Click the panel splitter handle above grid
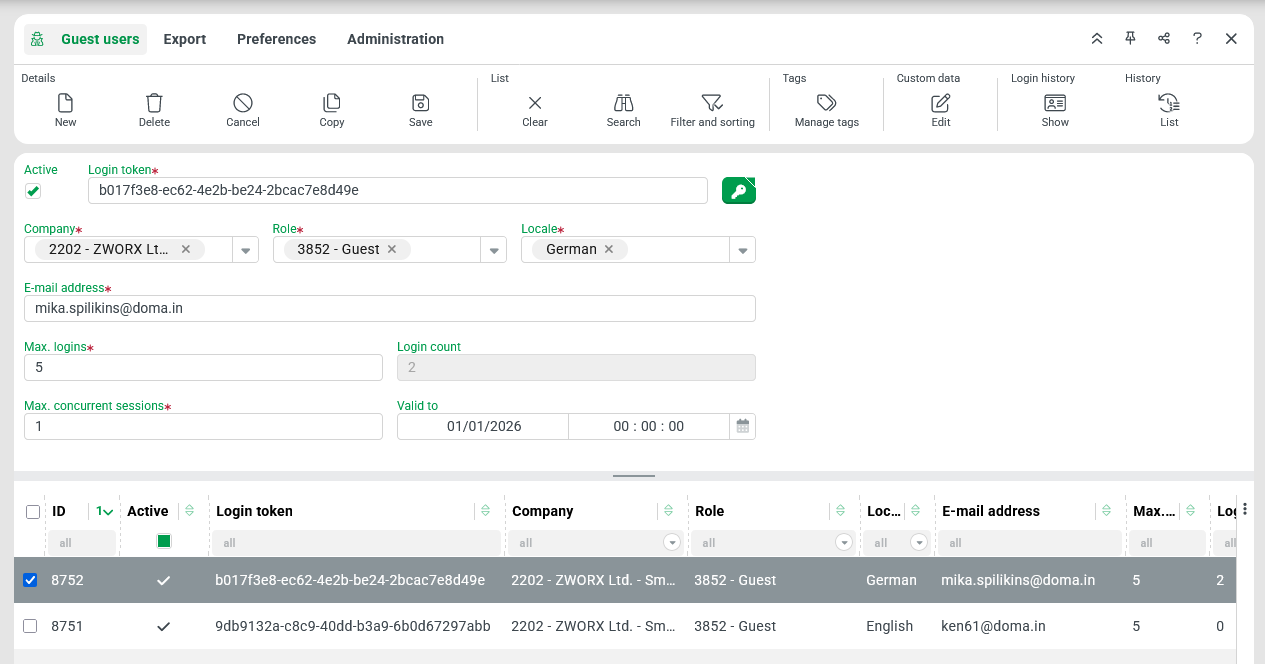 coord(634,476)
